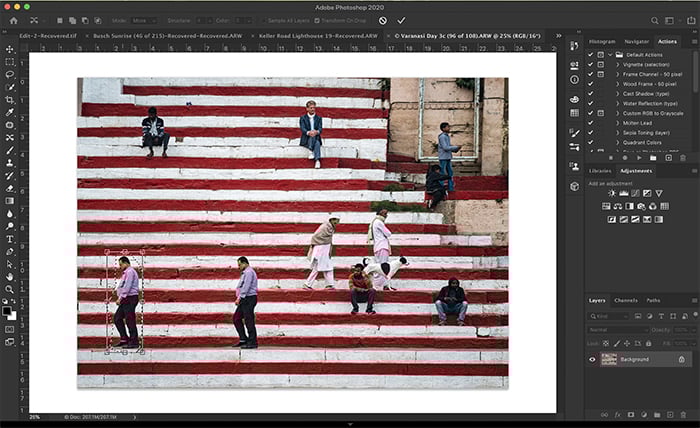Begin recording an action
700x428 pixels.
tap(625, 158)
